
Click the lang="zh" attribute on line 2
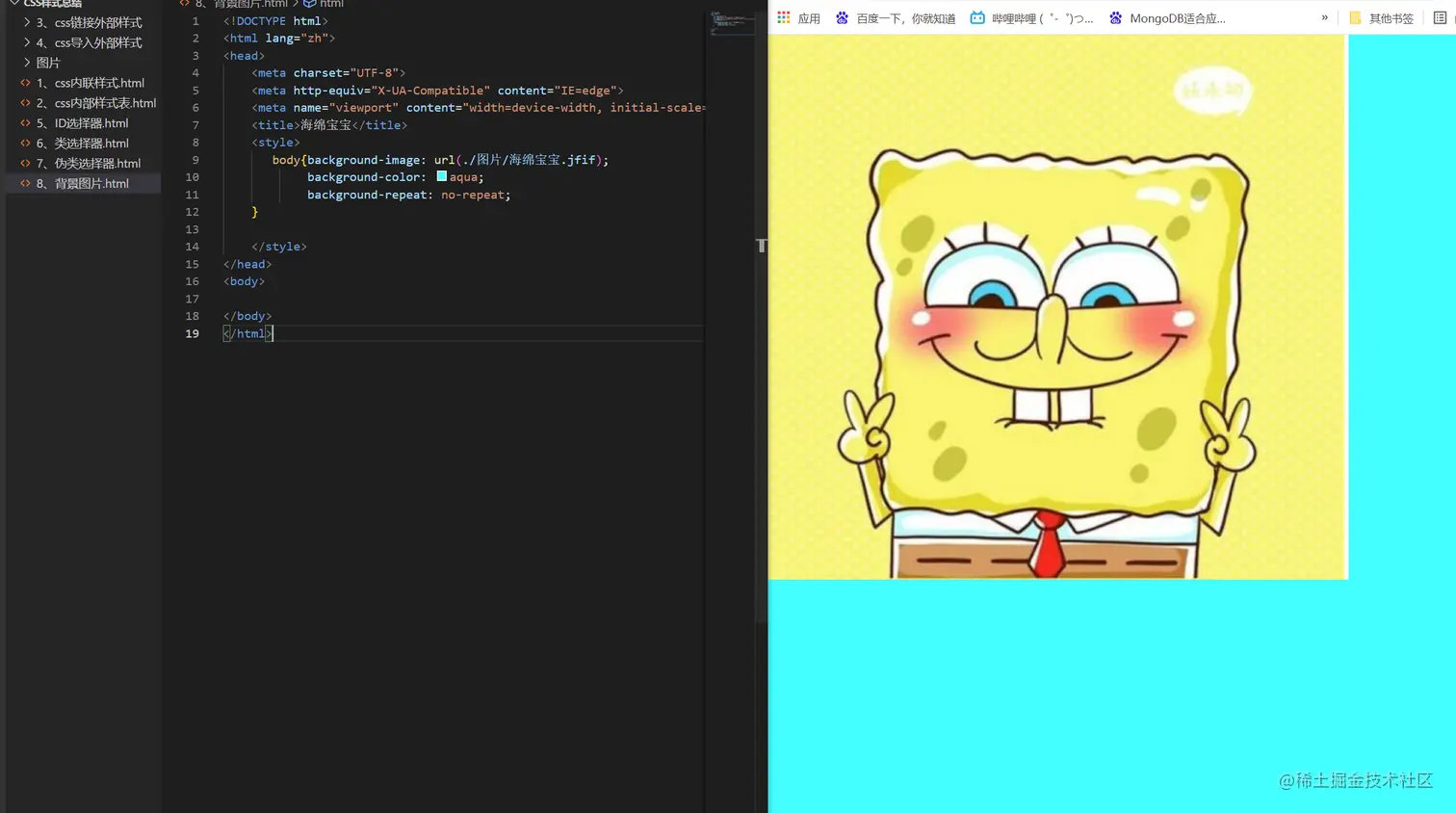pyautogui.click(x=297, y=39)
